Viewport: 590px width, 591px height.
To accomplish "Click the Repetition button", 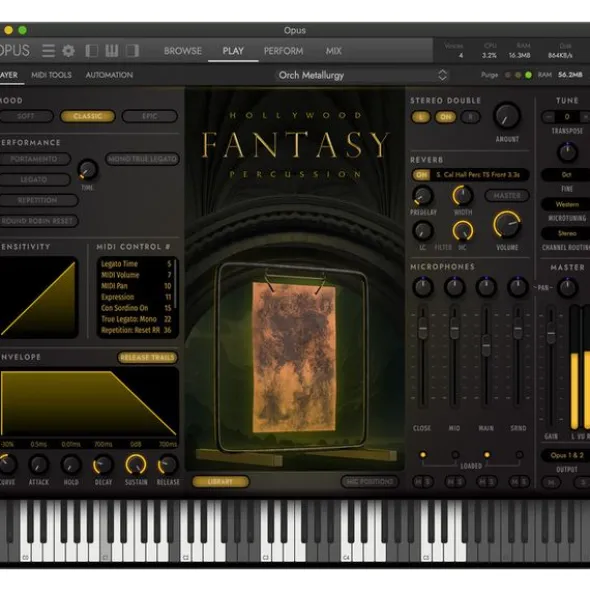I will click(38, 200).
